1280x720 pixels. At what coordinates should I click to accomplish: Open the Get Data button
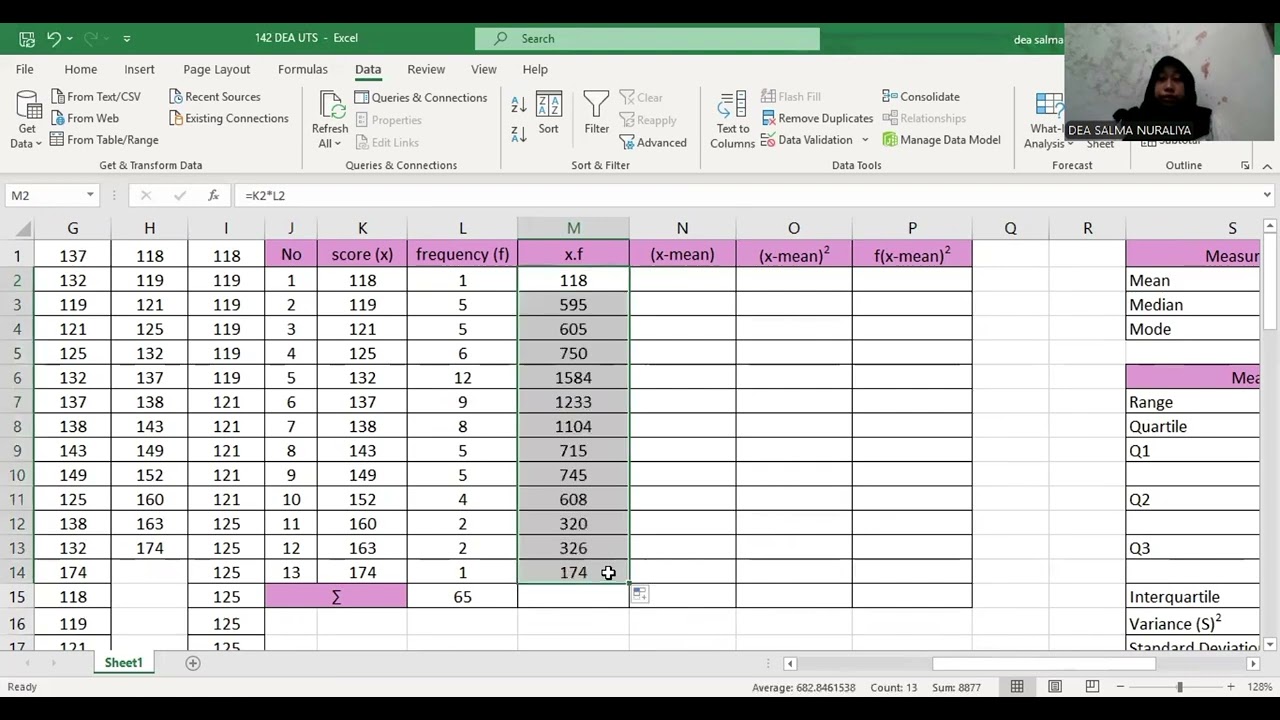(x=27, y=120)
